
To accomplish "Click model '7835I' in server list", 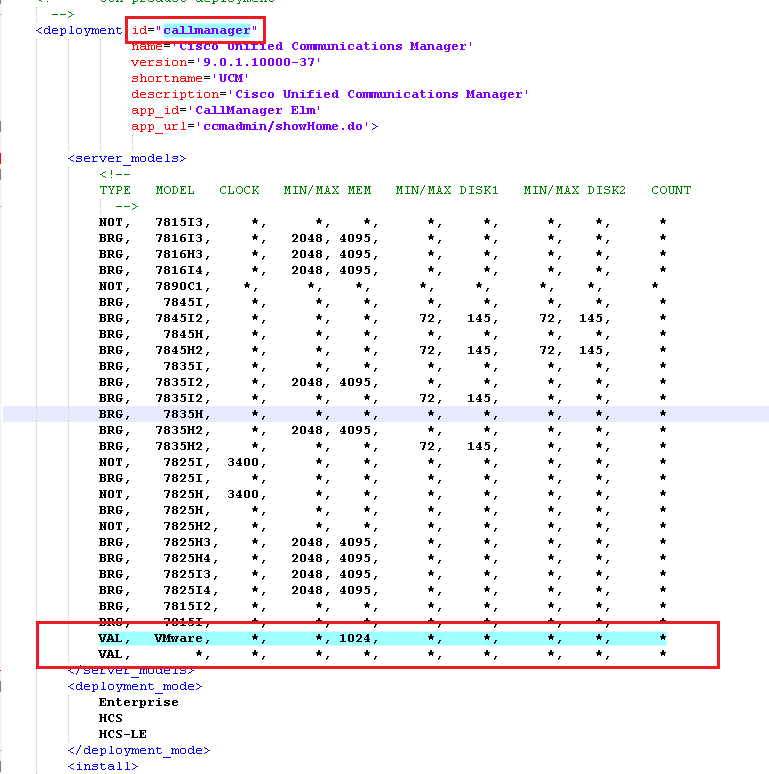I will coord(183,366).
